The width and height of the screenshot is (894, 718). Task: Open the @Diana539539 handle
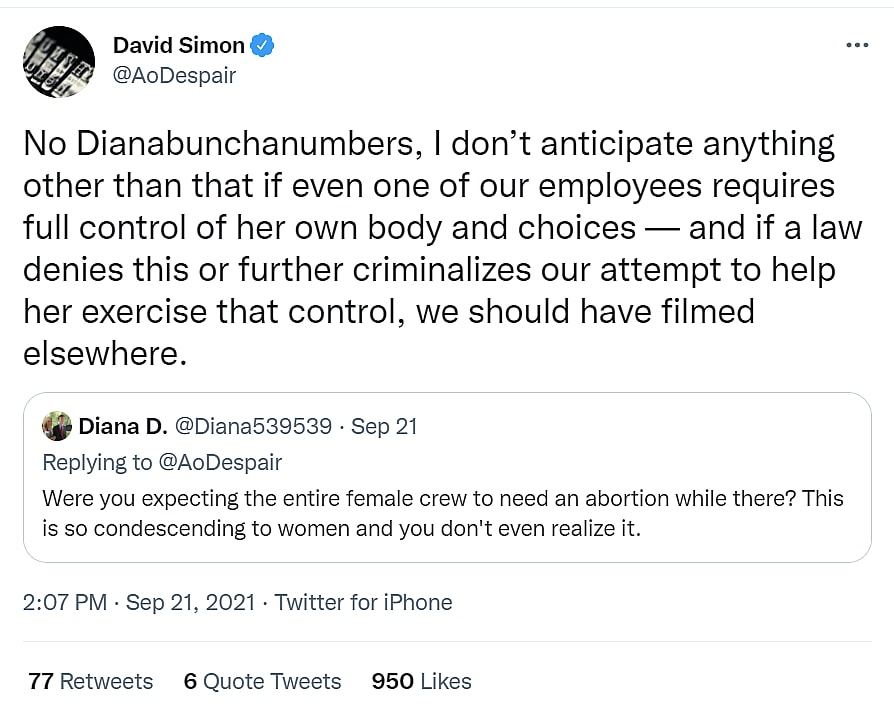coord(253,427)
